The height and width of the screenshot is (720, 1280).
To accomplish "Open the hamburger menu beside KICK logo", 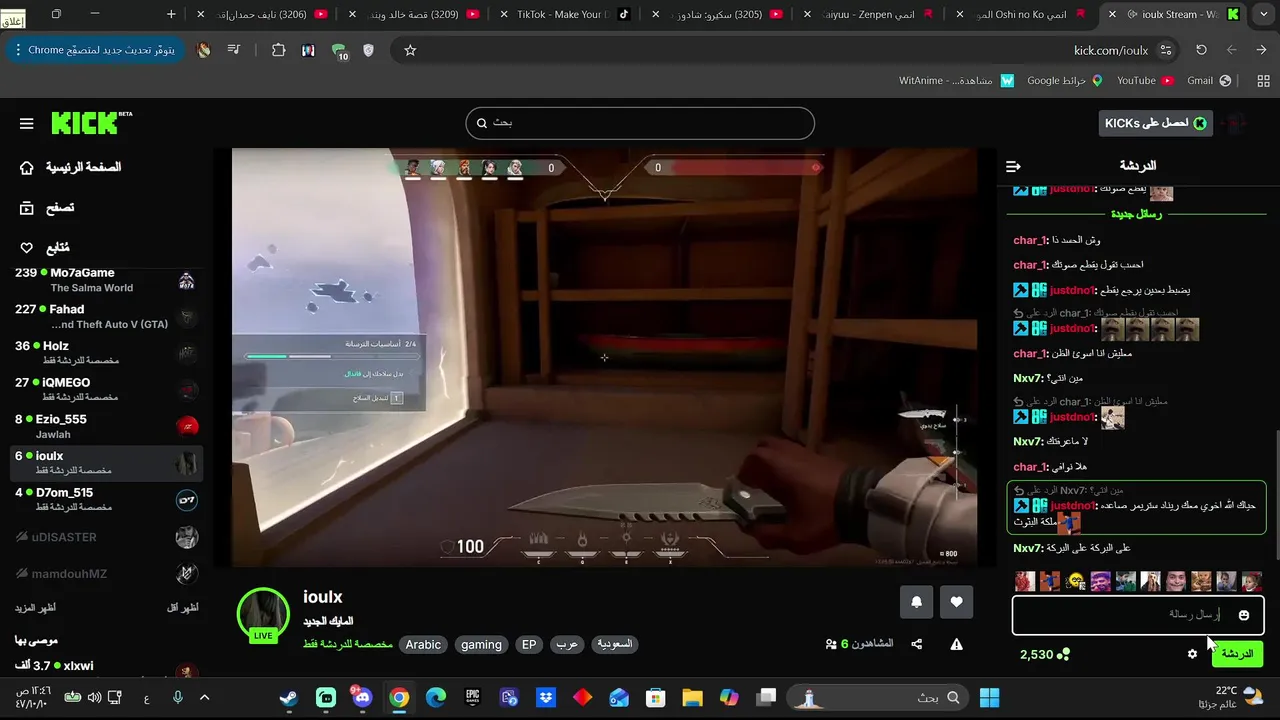I will [x=26, y=123].
